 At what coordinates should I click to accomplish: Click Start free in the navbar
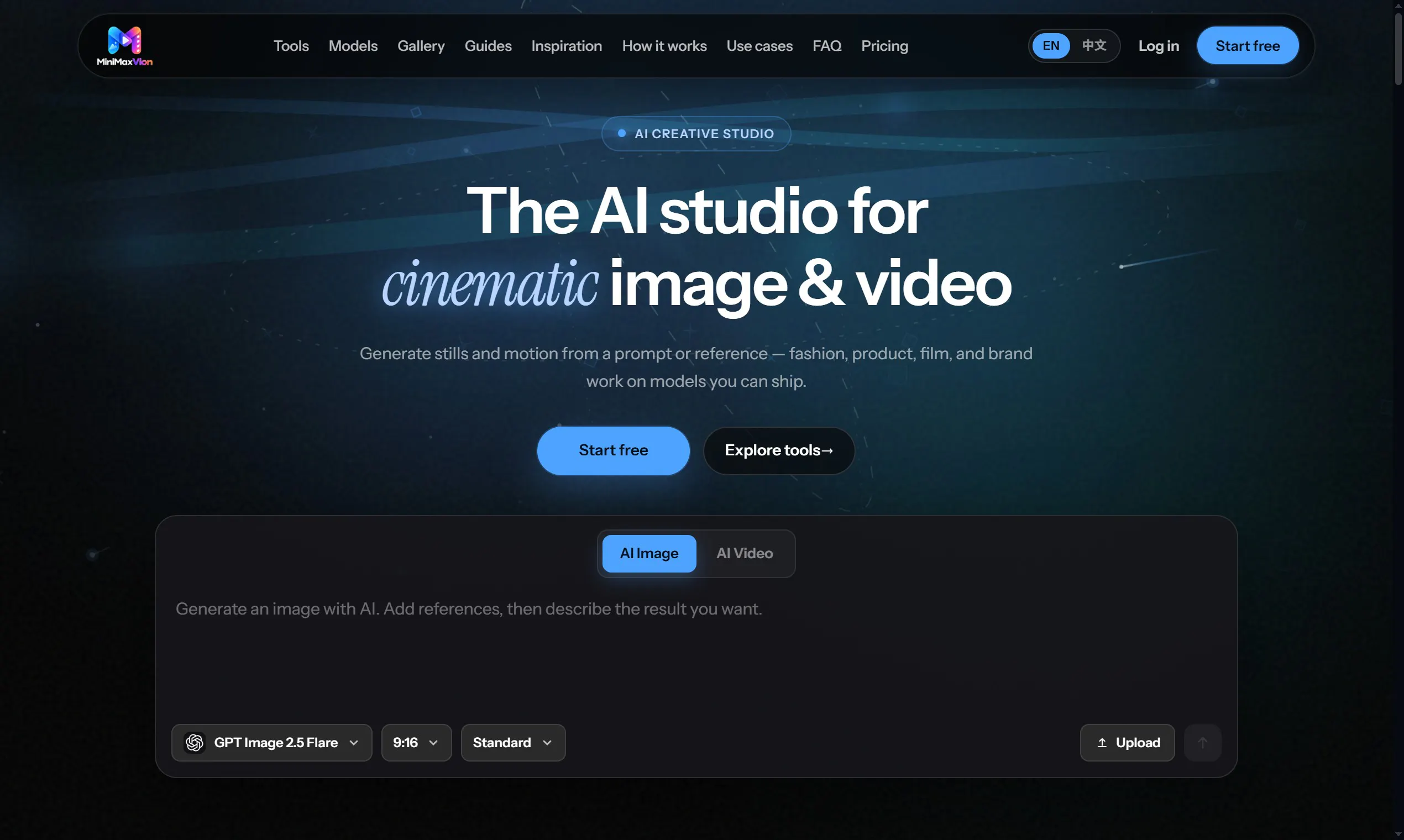[1247, 45]
